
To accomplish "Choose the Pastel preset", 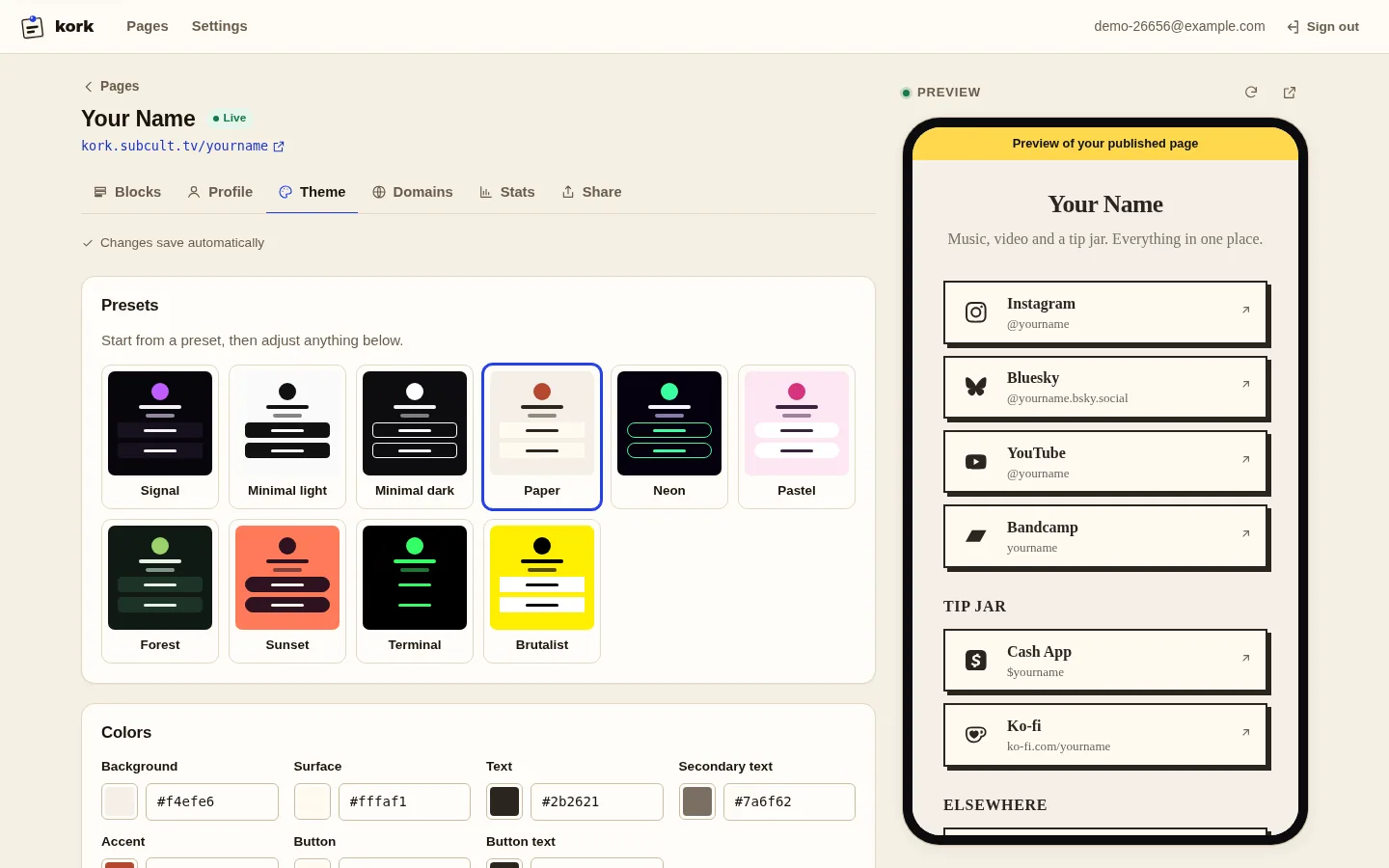I will point(797,437).
